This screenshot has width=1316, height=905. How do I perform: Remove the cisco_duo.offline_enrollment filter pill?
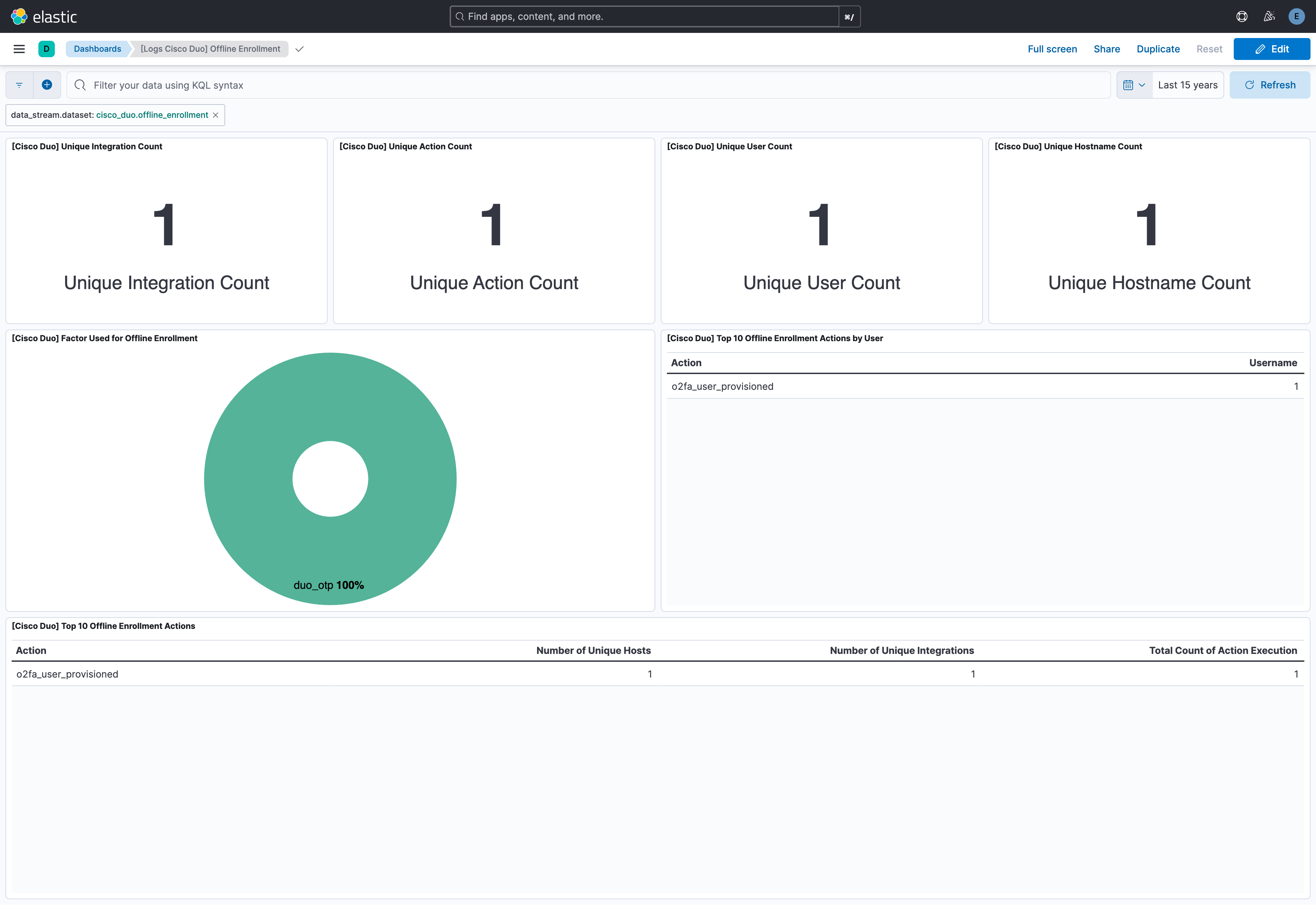pos(216,114)
